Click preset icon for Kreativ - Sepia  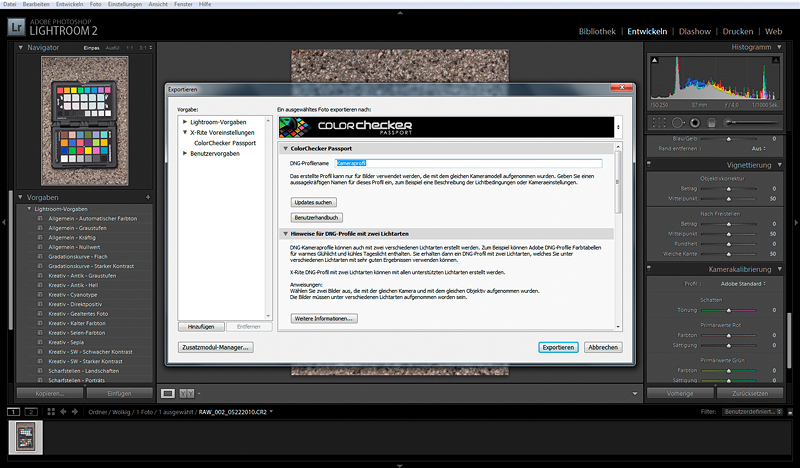(x=40, y=342)
